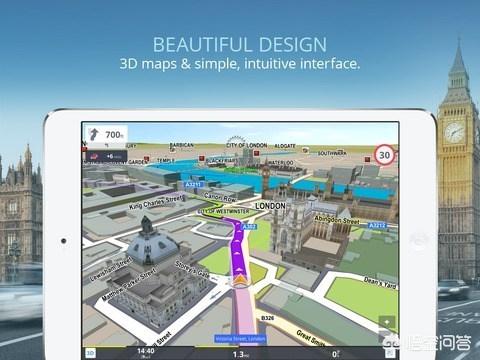Tap the City of Westminster label
This screenshot has height=360, width=480.
[x=223, y=211]
